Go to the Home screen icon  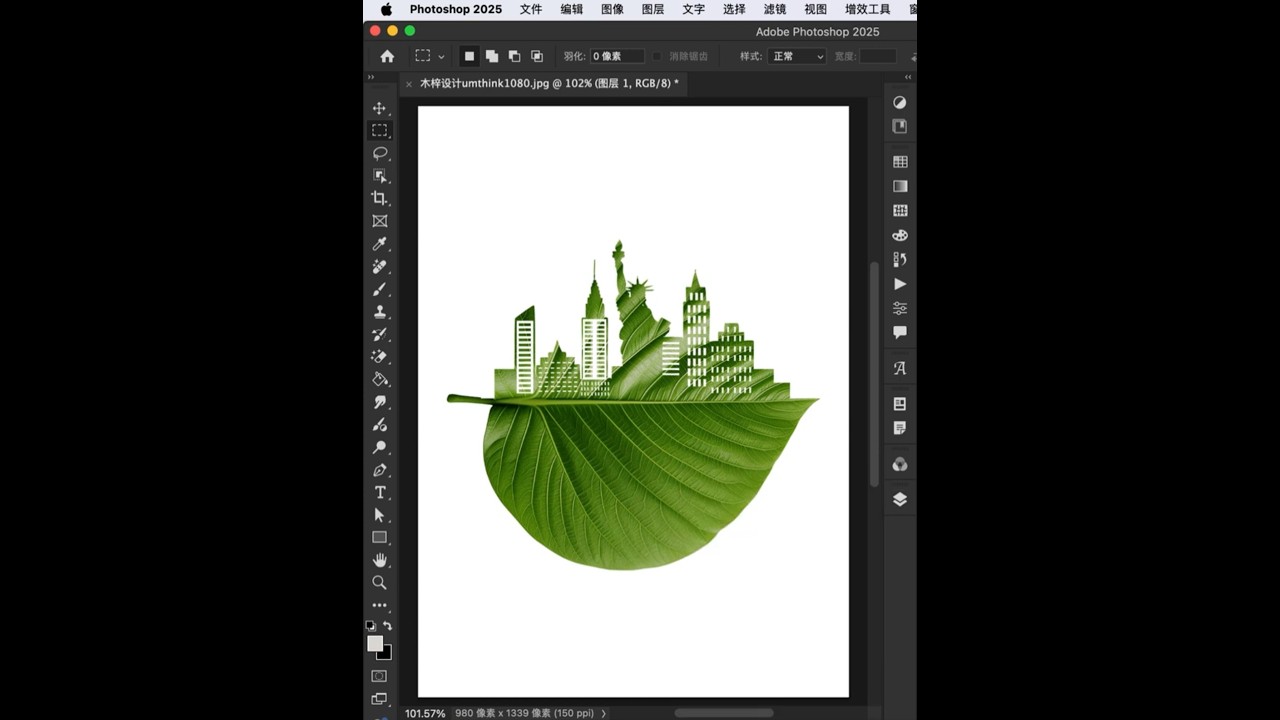coord(387,56)
